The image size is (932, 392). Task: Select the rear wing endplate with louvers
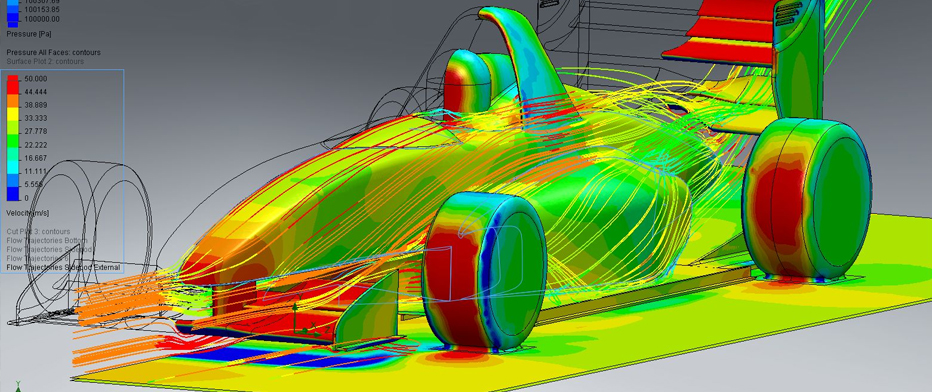(x=798, y=59)
